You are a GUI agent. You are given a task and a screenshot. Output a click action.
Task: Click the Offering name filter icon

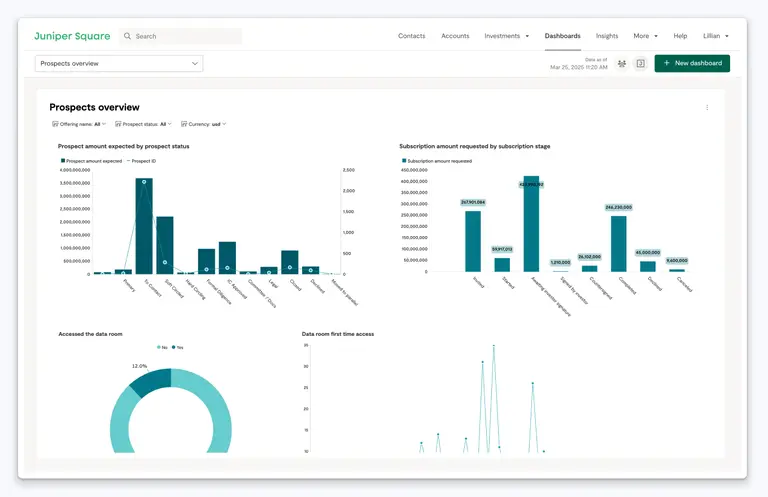tap(55, 124)
